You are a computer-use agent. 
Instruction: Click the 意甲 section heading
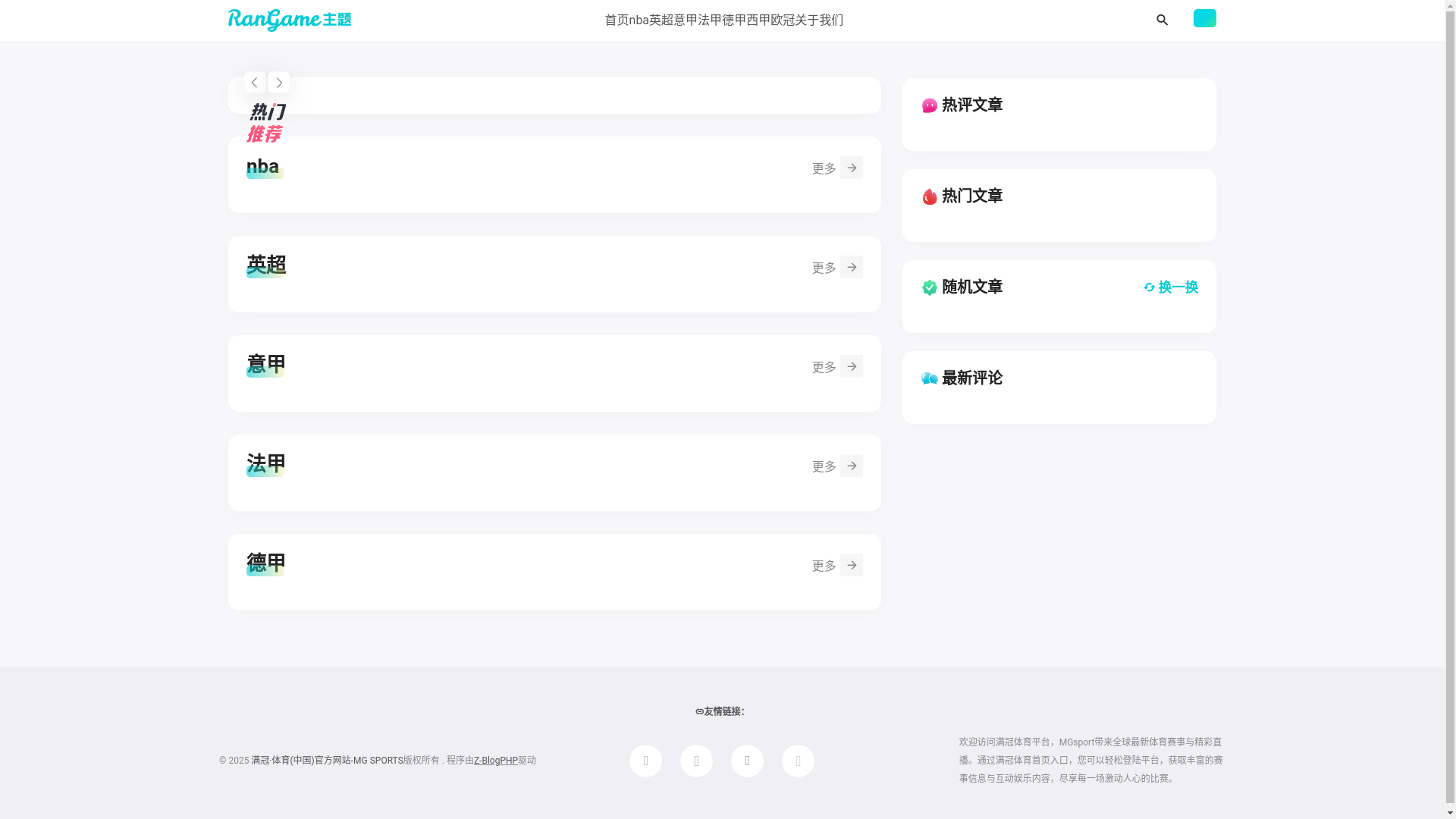coord(265,364)
